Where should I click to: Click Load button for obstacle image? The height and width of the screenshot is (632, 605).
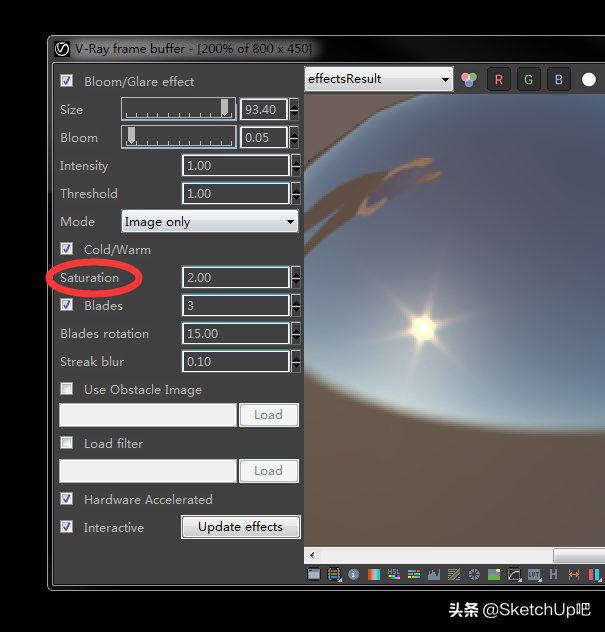point(268,415)
